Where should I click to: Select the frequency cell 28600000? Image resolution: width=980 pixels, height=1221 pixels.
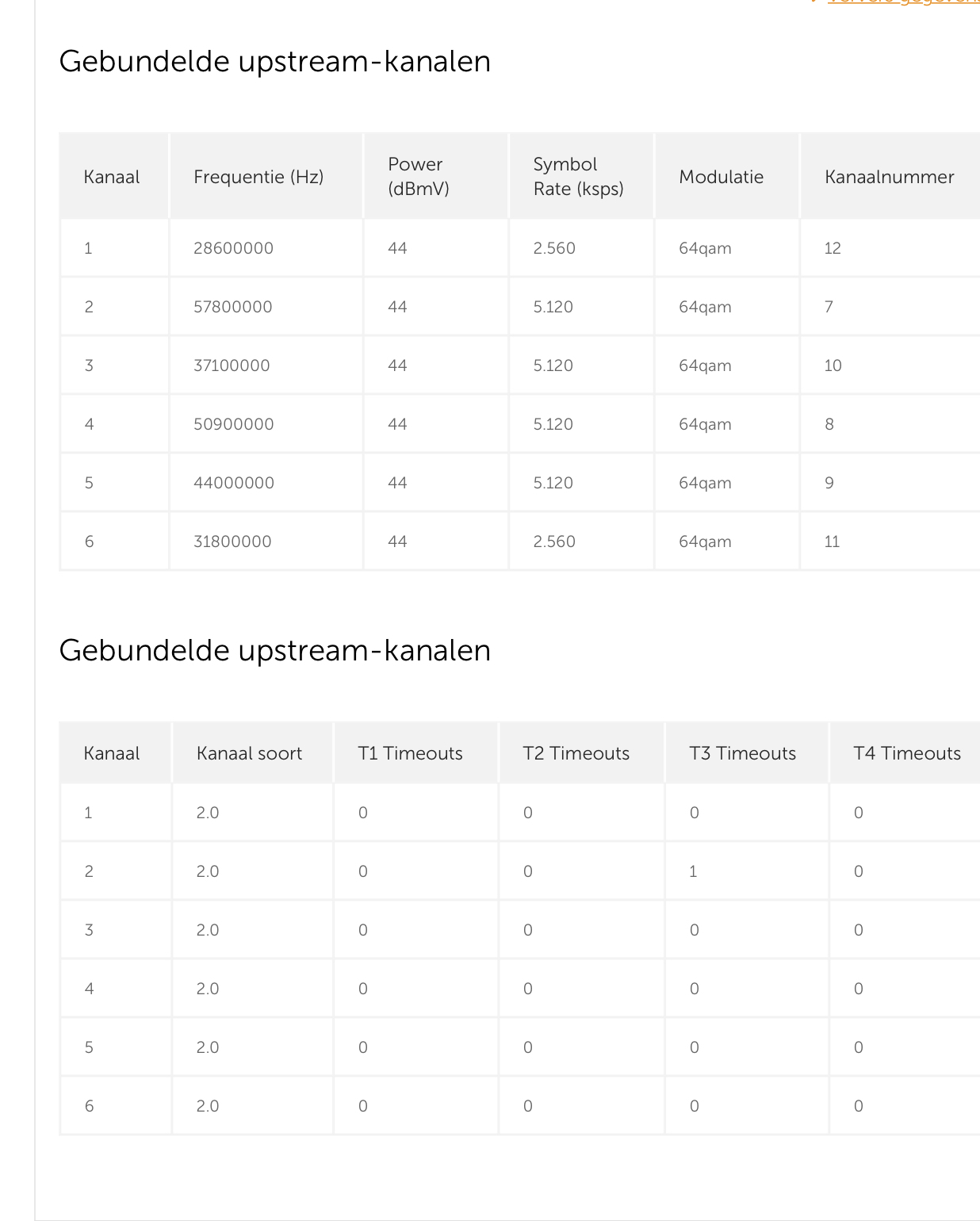(x=233, y=248)
